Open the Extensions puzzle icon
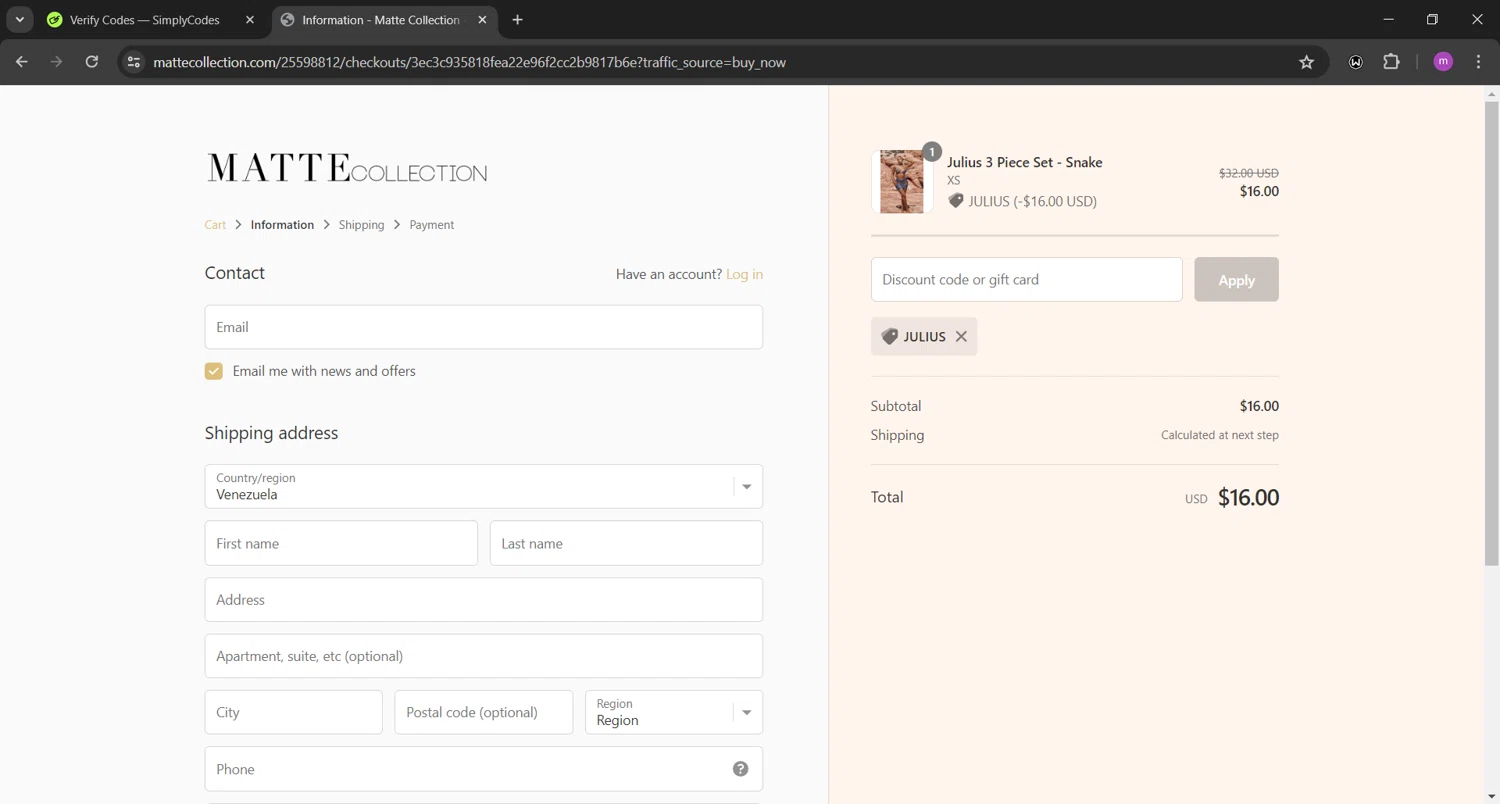This screenshot has height=804, width=1500. tap(1391, 62)
